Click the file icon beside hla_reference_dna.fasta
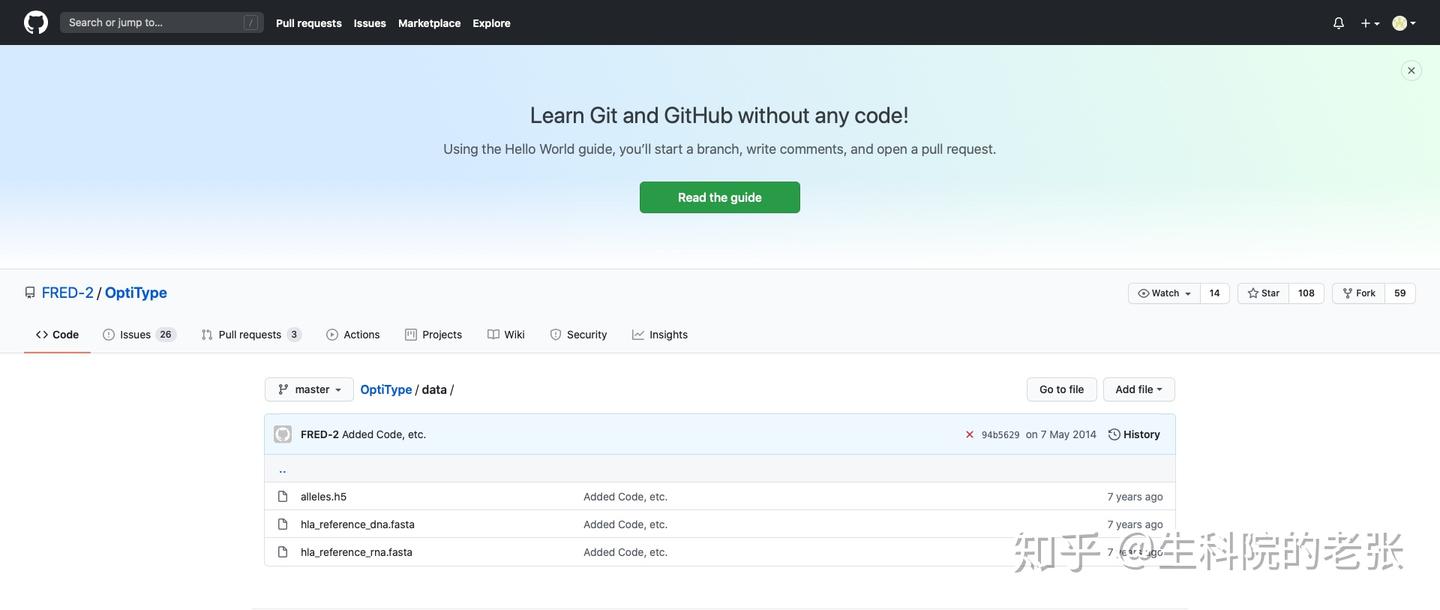The height and width of the screenshot is (610, 1440). [x=283, y=524]
